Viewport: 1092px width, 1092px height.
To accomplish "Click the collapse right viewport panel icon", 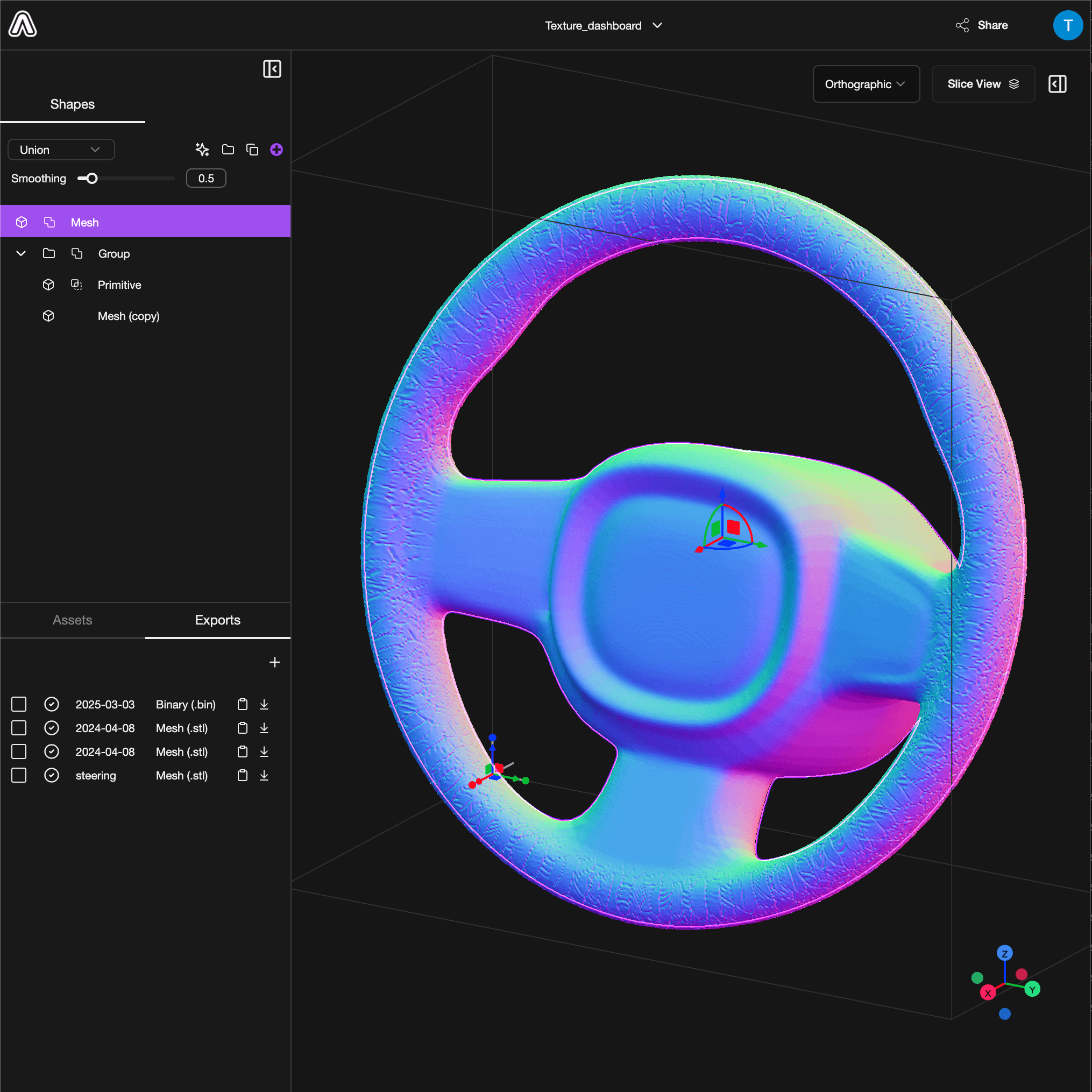I will 1058,84.
